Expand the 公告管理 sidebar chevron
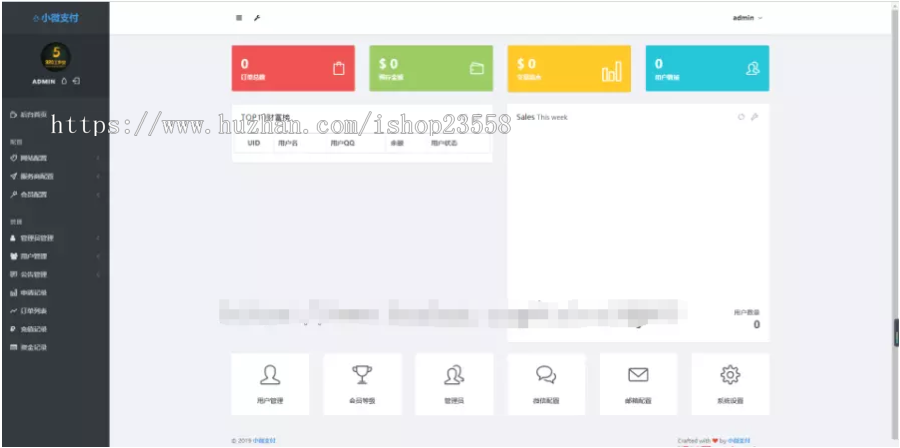Screen dimensions: 900x448 (98, 274)
